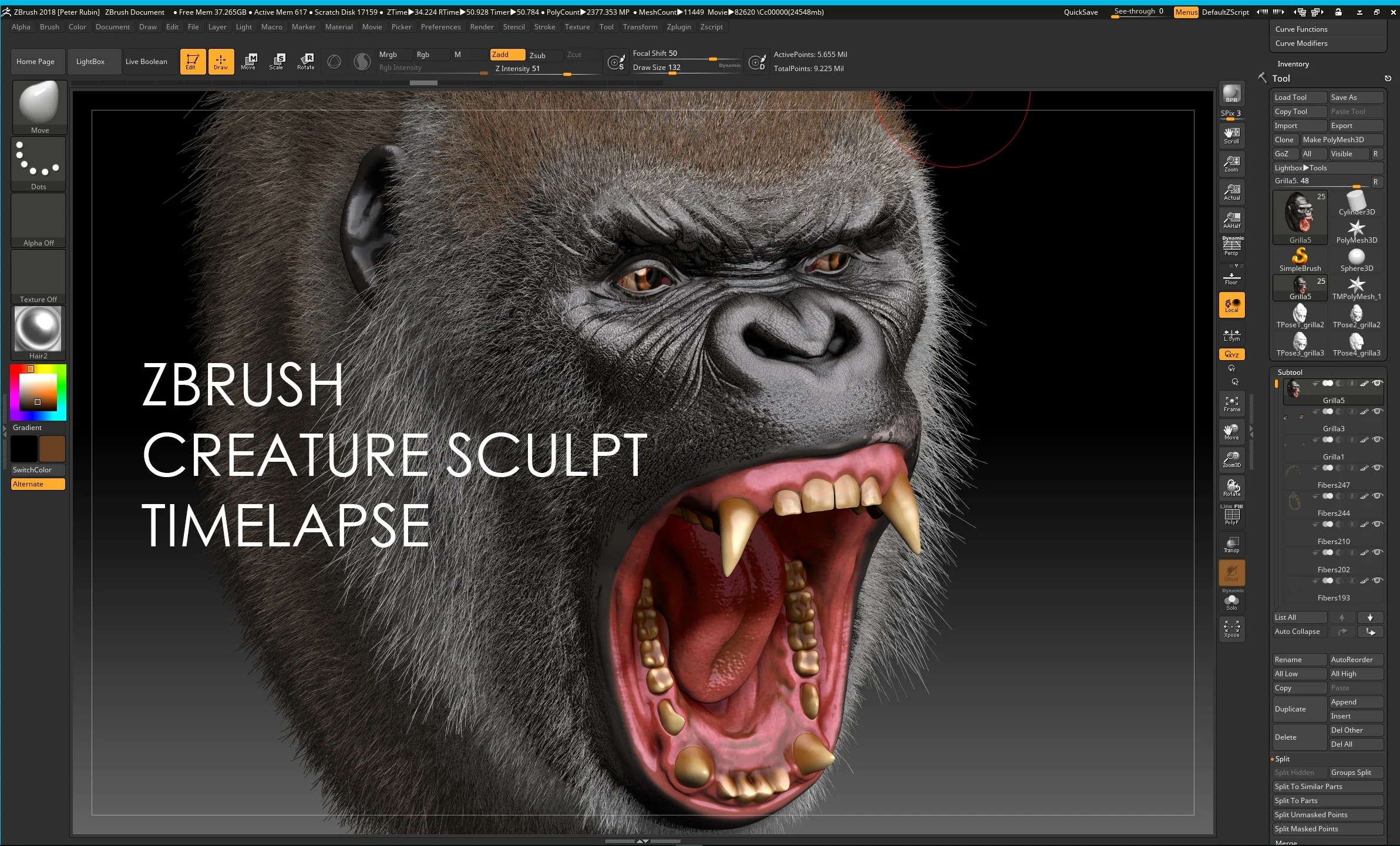Image resolution: width=1400 pixels, height=846 pixels.
Task: Toggle Edit mode button
Action: pos(193,61)
